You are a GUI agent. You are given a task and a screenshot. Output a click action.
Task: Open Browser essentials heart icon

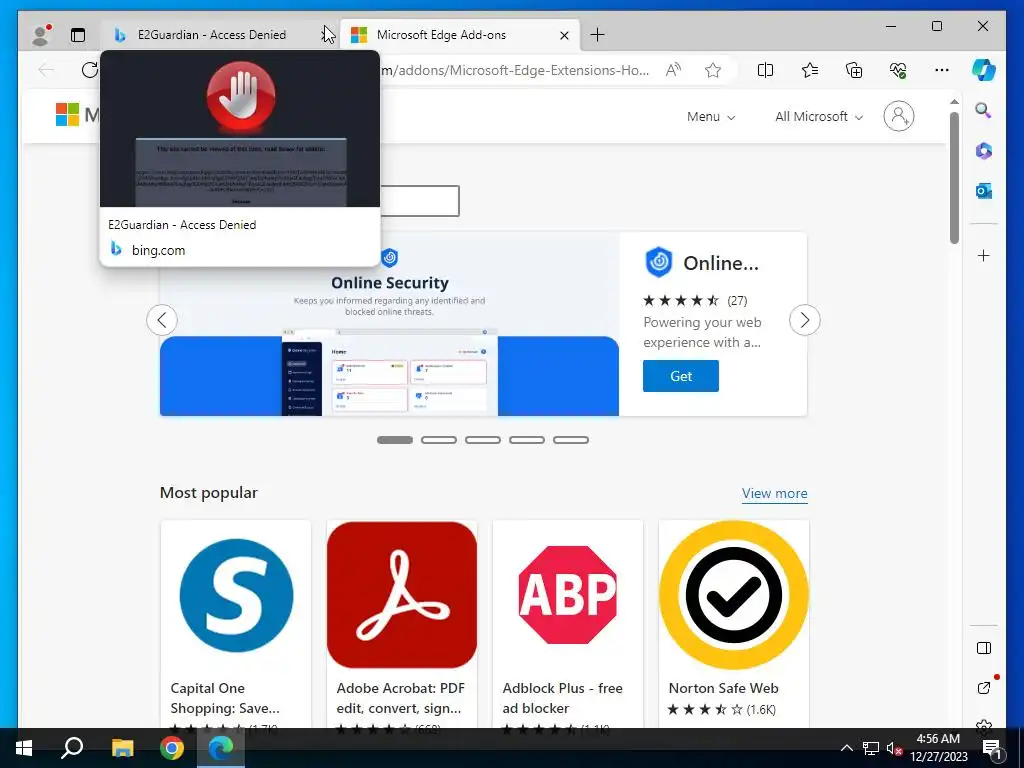898,70
